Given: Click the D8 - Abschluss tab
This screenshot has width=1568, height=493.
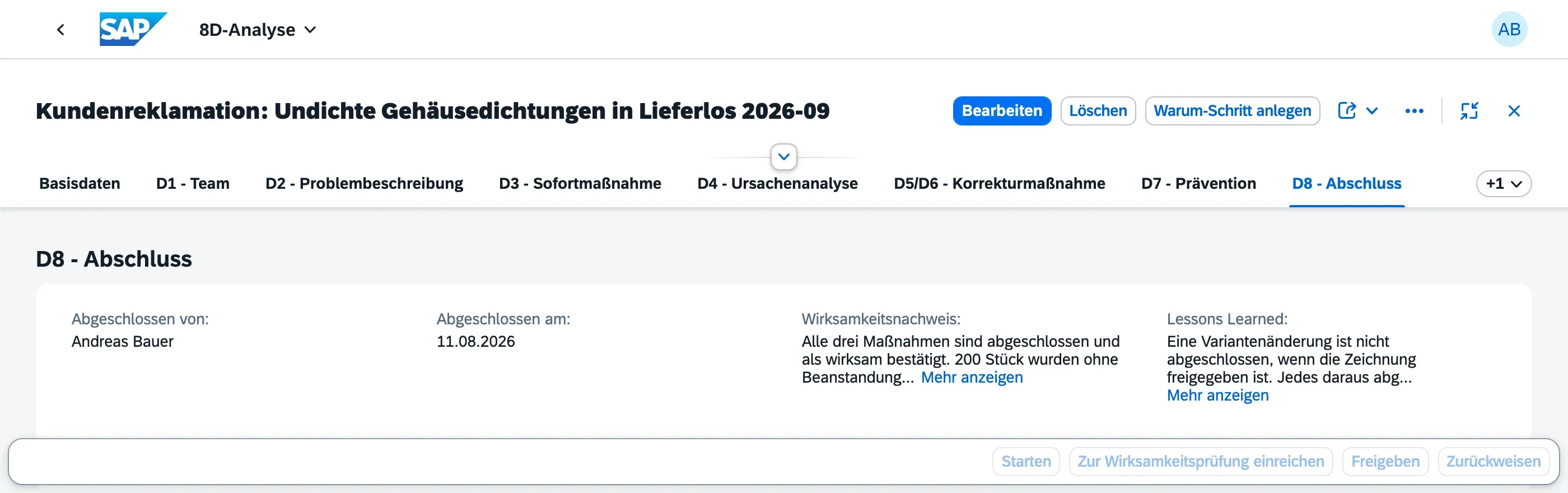Looking at the screenshot, I should tap(1346, 183).
